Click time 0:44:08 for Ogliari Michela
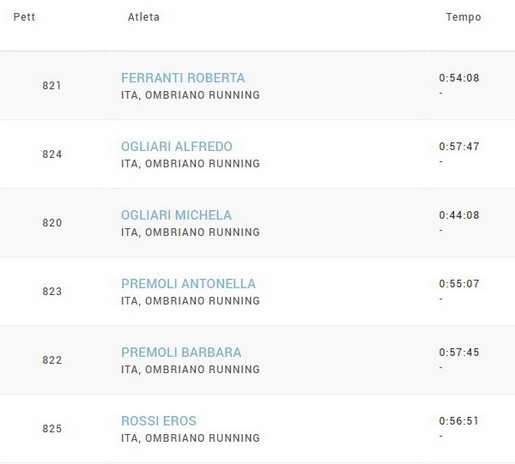The width and height of the screenshot is (515, 464). pos(459,215)
